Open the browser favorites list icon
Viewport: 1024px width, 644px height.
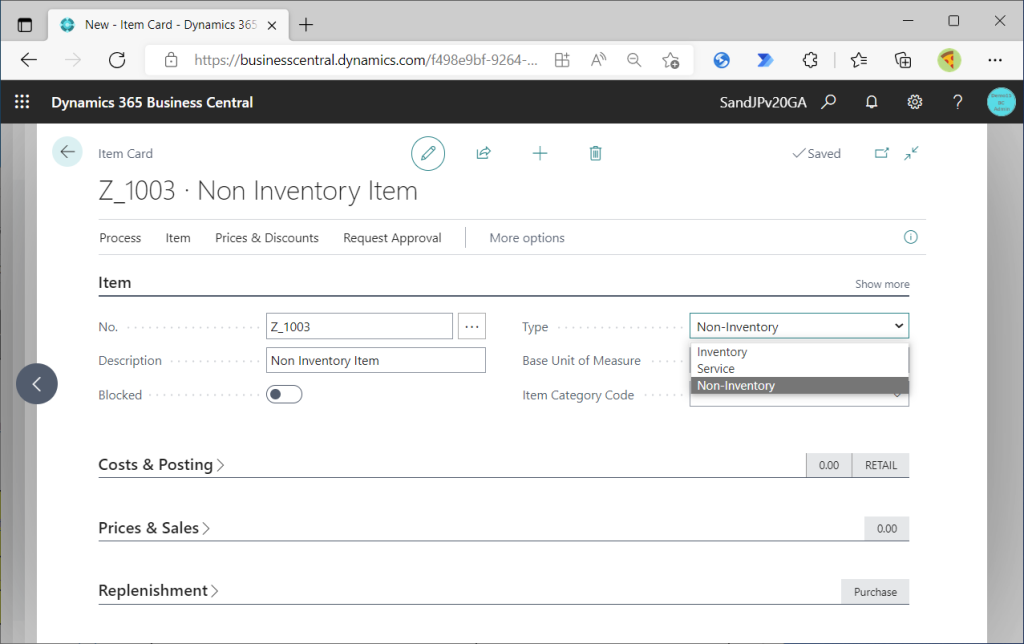pyautogui.click(x=859, y=60)
